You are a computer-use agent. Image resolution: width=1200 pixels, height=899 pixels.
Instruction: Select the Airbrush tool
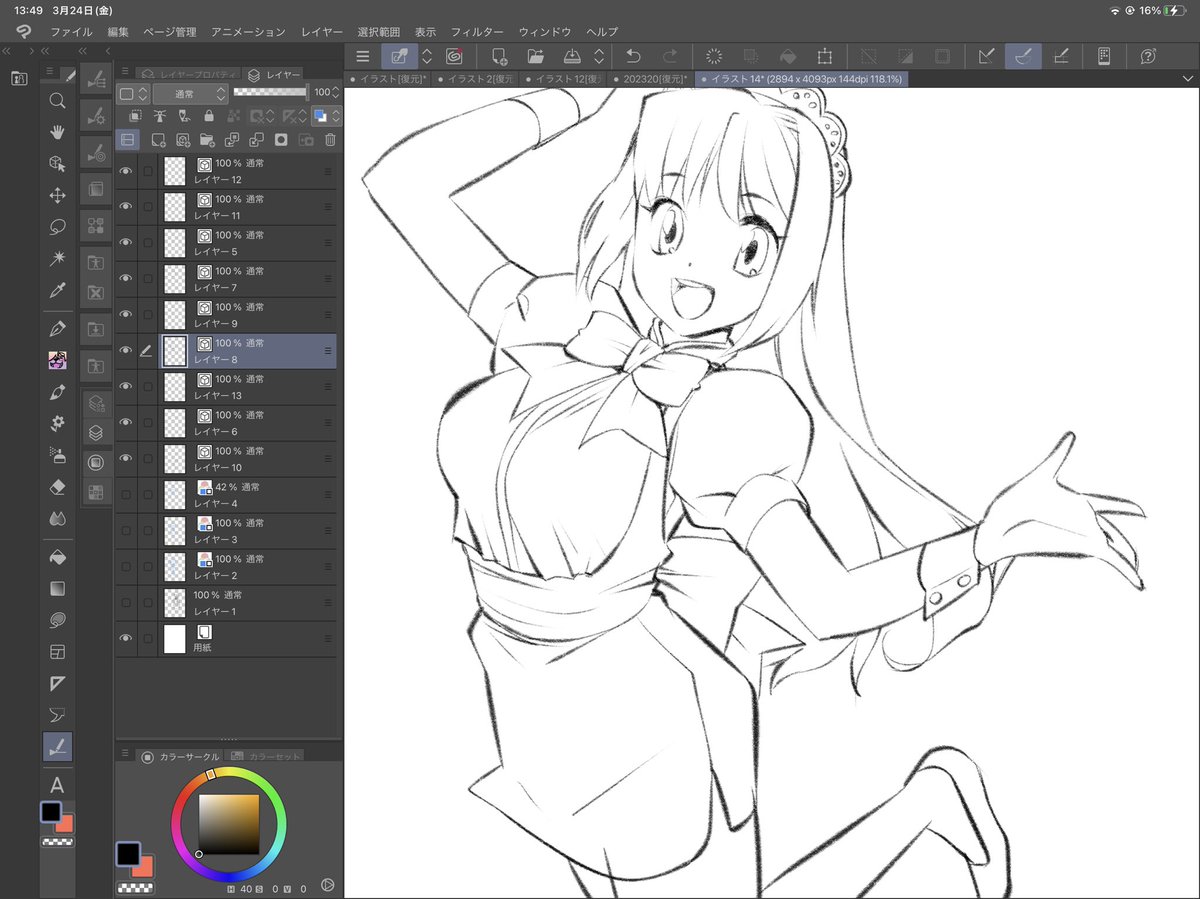57,456
